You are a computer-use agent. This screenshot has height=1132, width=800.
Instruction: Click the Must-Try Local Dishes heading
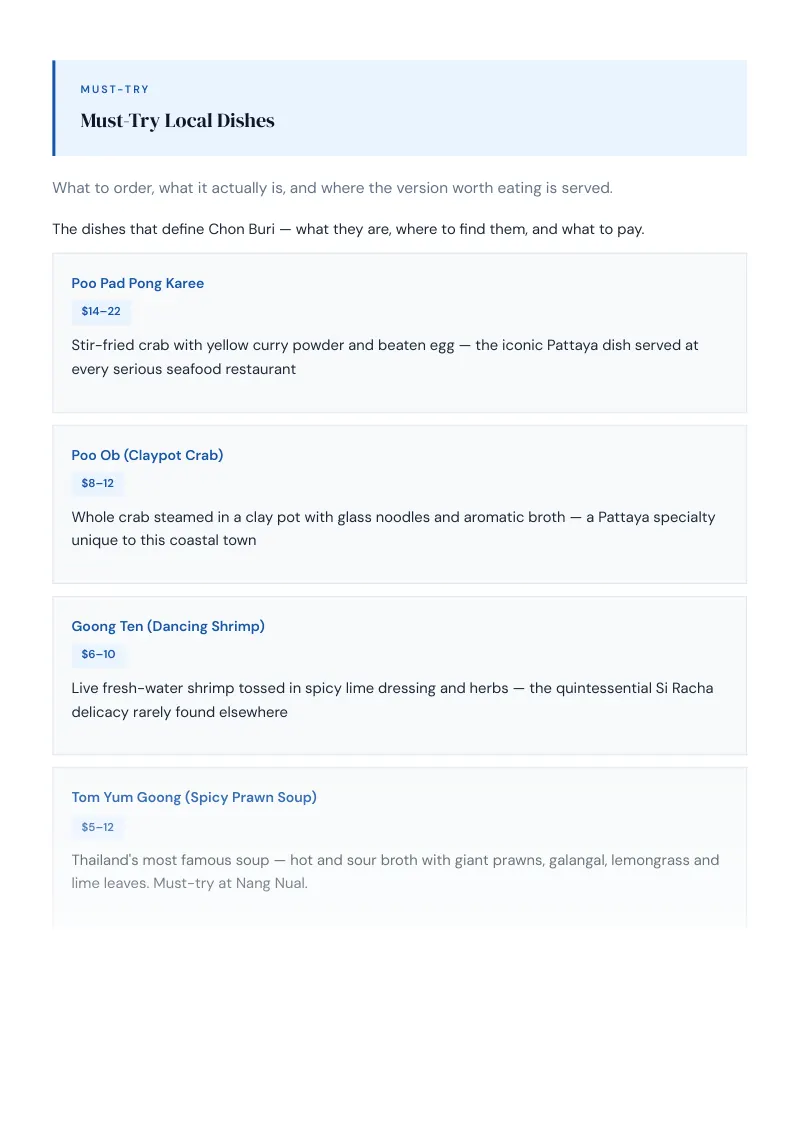point(178,121)
